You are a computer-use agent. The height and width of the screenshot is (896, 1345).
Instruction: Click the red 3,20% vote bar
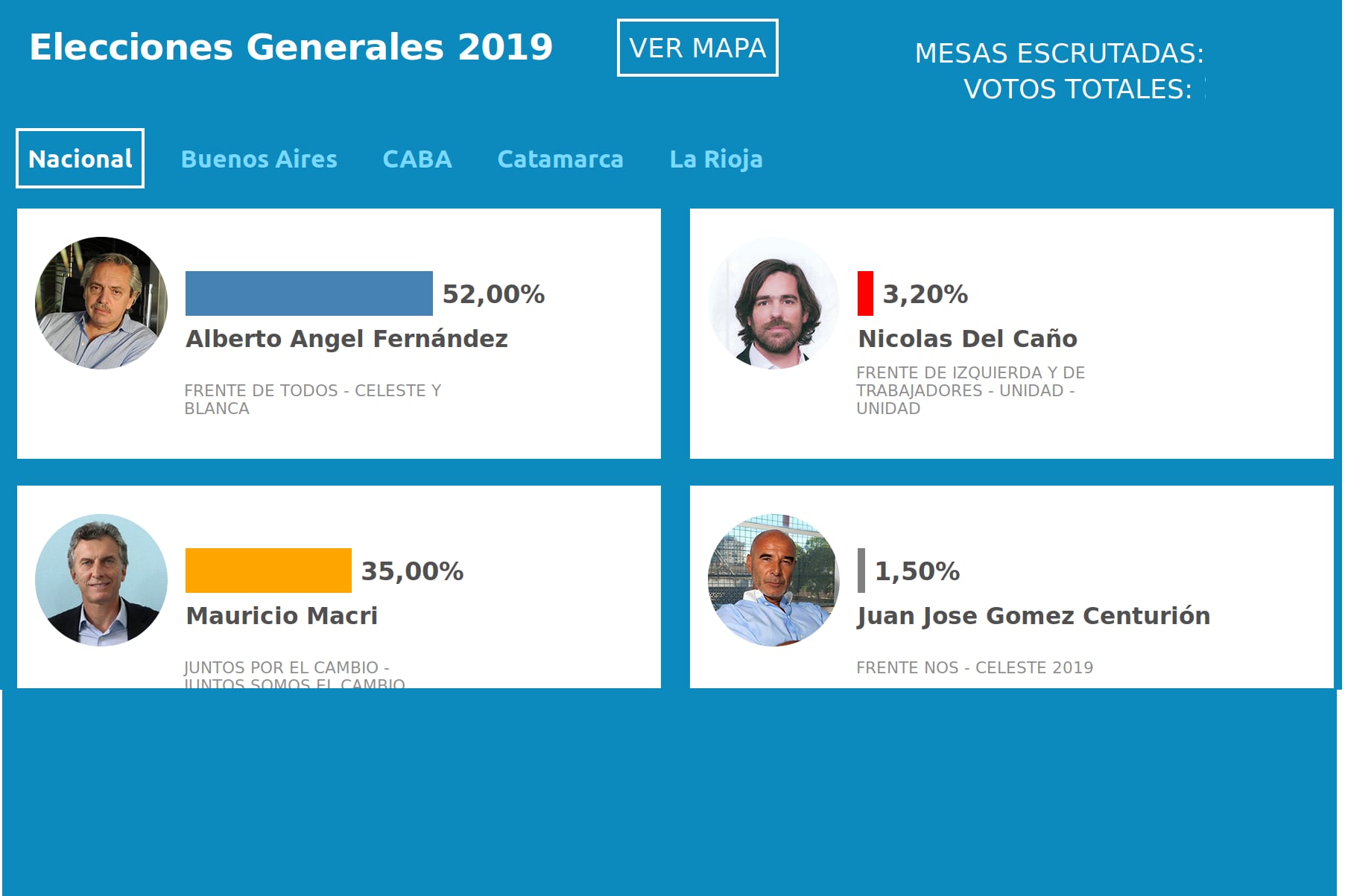point(865,293)
